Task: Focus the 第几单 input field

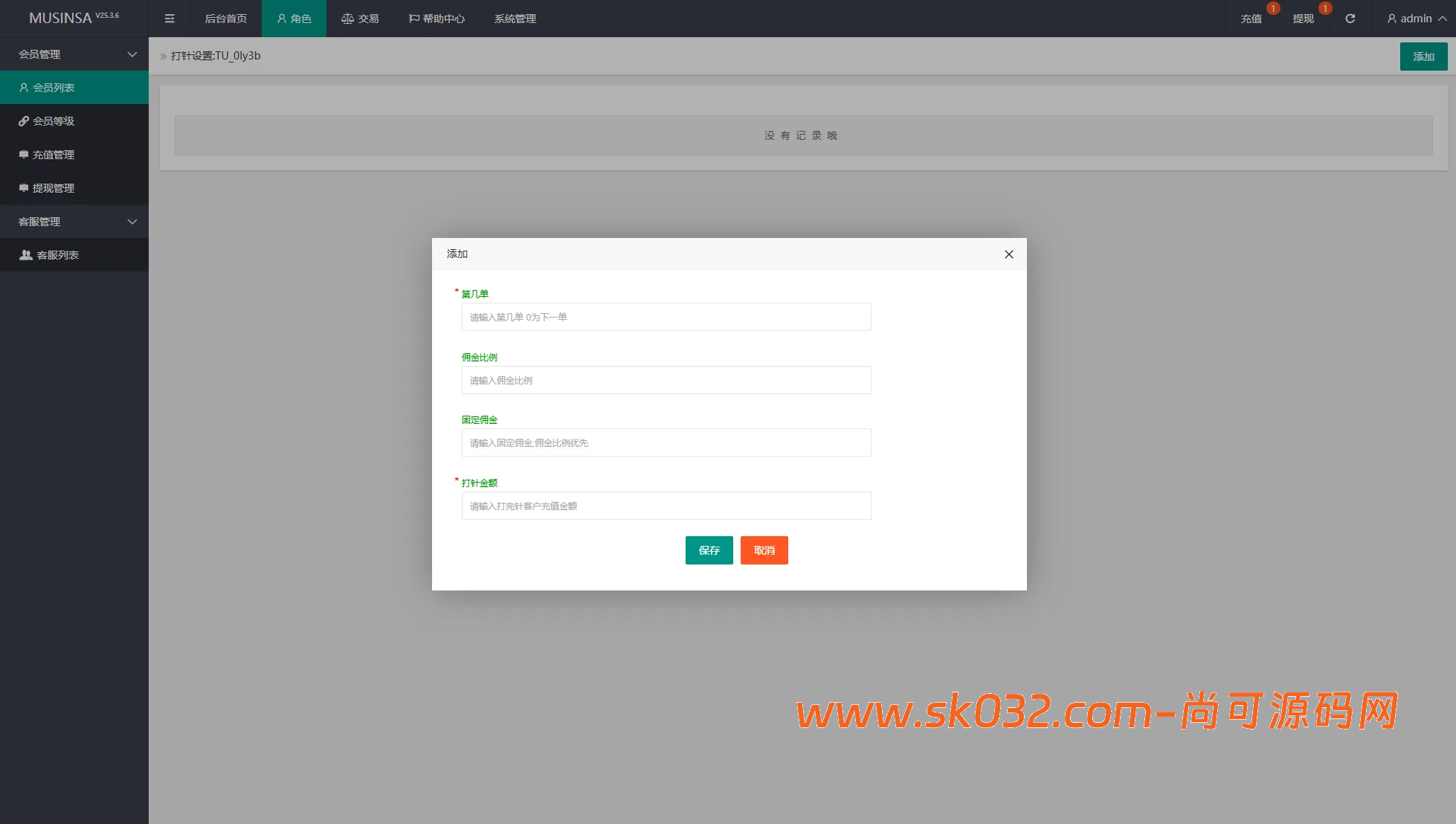Action: pos(666,317)
